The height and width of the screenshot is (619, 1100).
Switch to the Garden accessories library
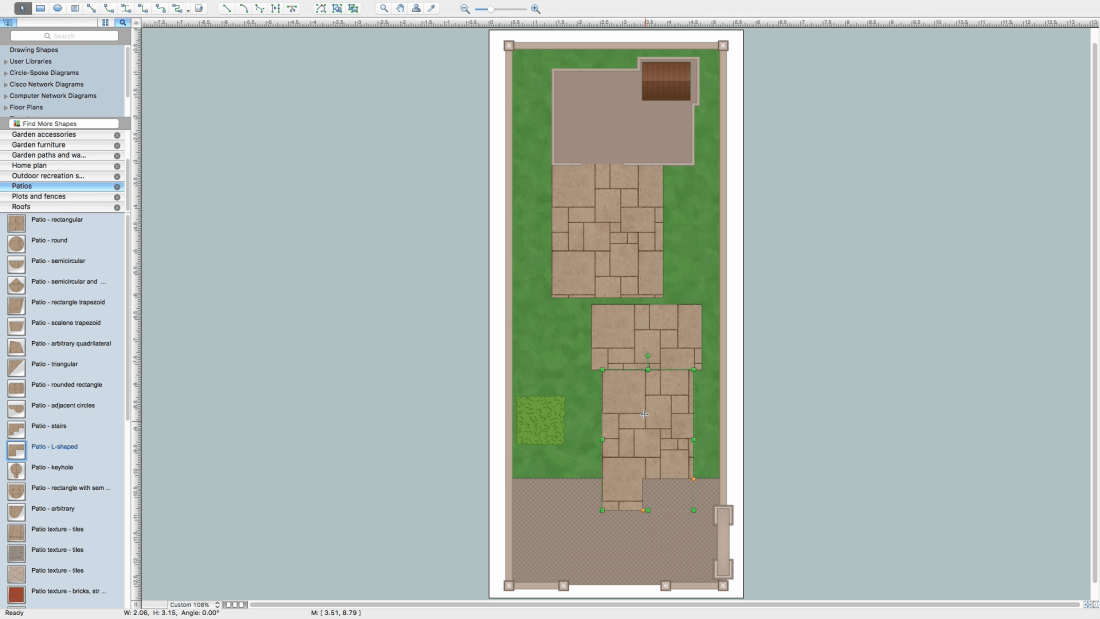tap(44, 134)
